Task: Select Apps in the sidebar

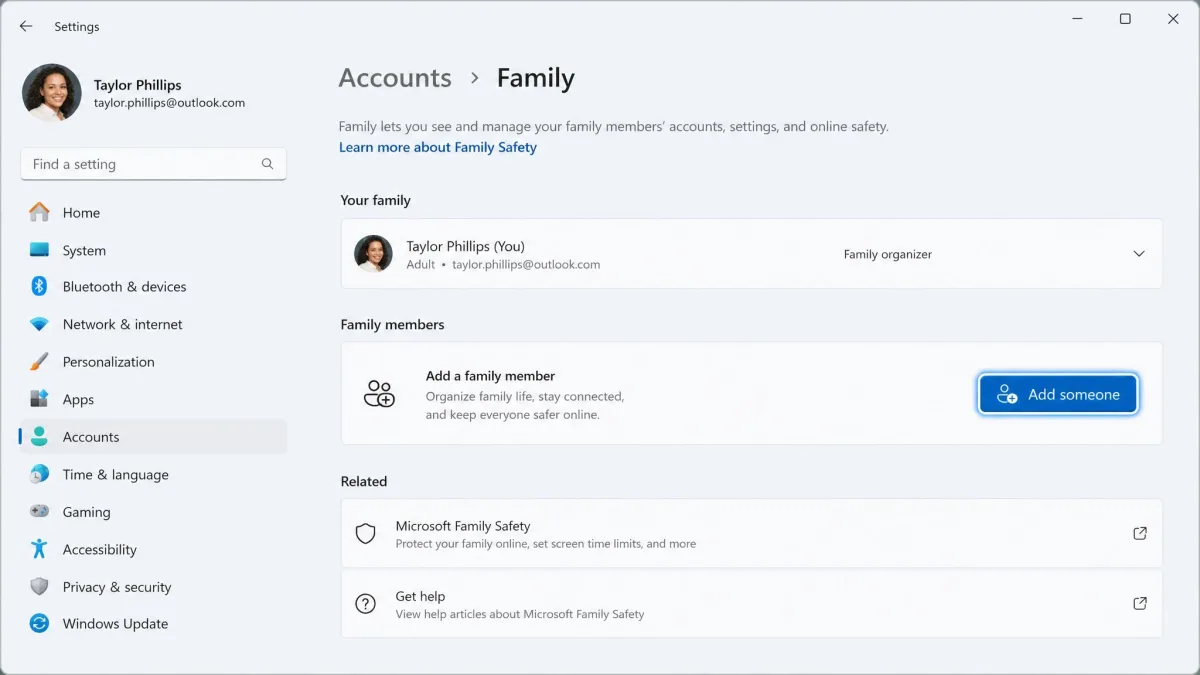Action: pos(153,399)
